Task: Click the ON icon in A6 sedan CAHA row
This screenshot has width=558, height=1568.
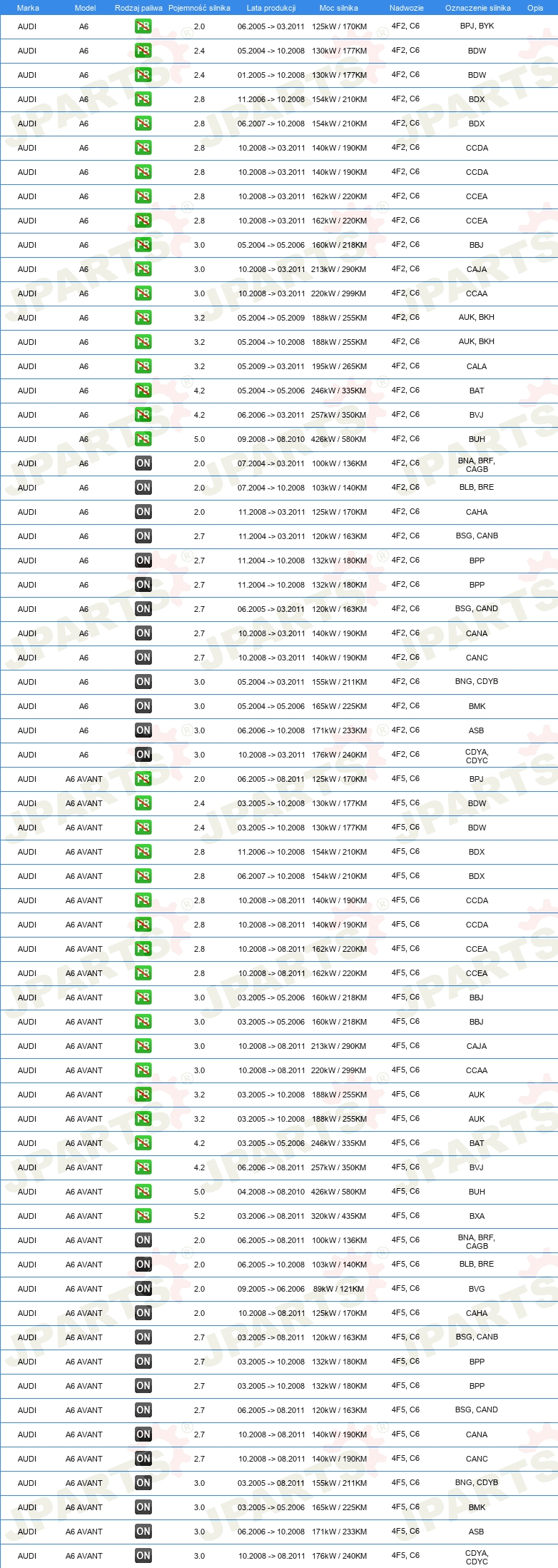Action: [143, 512]
